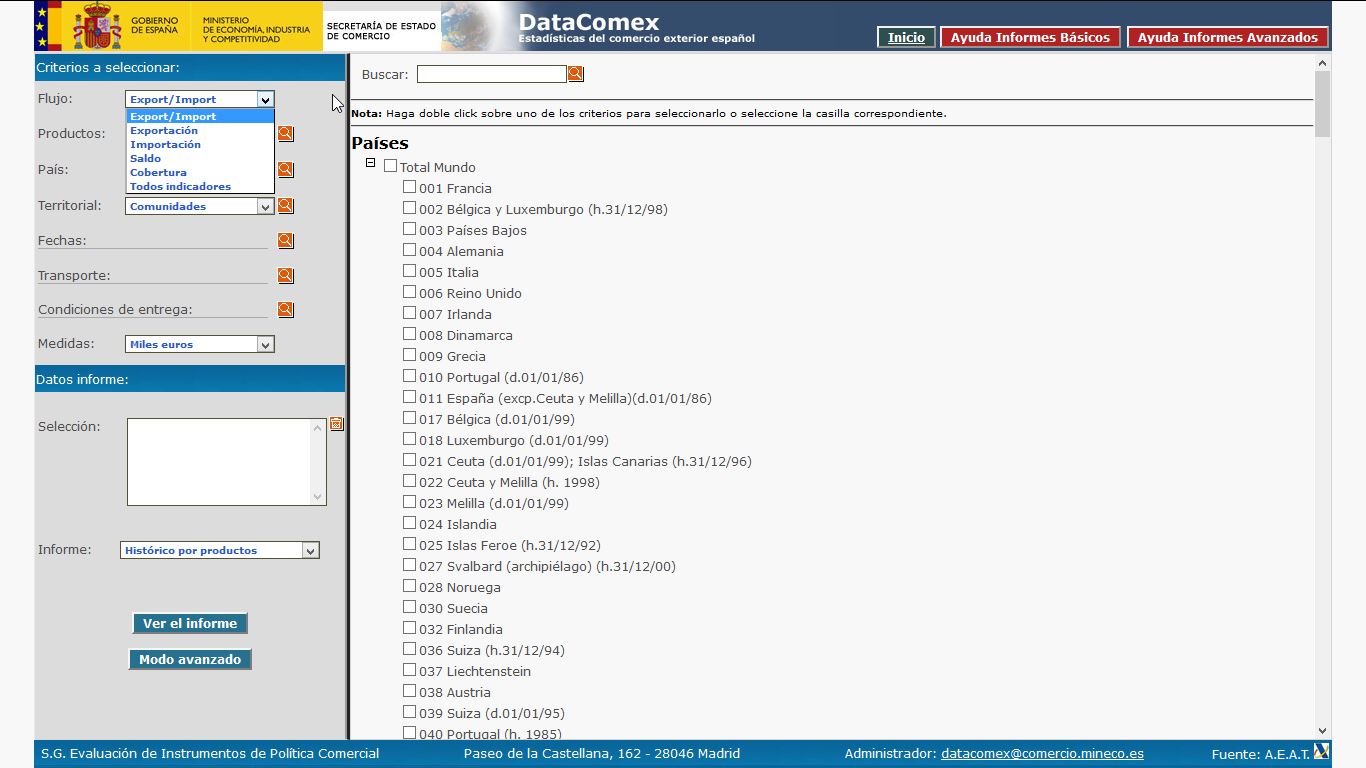
Task: Enable the 005 Italia checkbox
Action: (409, 271)
